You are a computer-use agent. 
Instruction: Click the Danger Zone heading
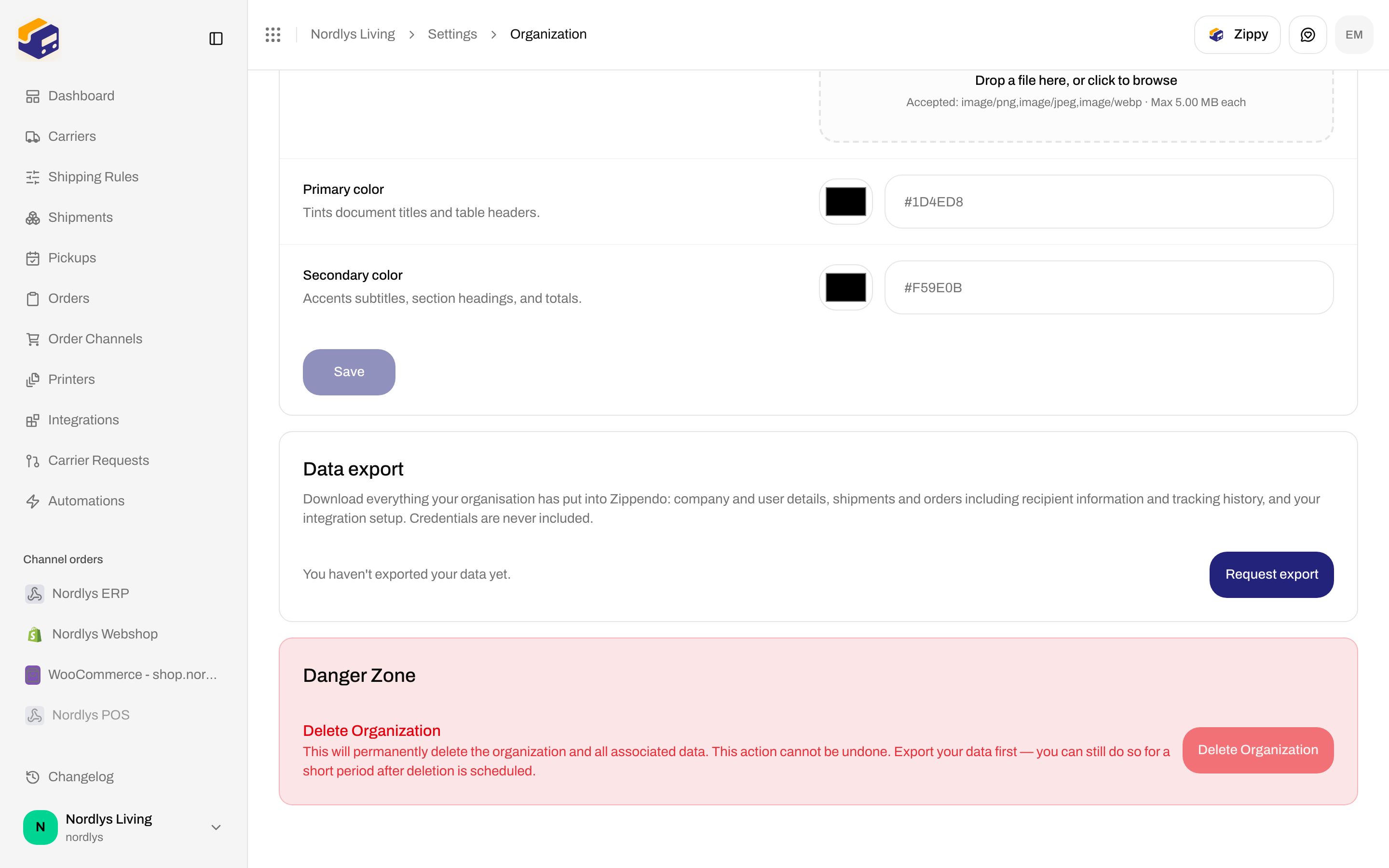(359, 676)
